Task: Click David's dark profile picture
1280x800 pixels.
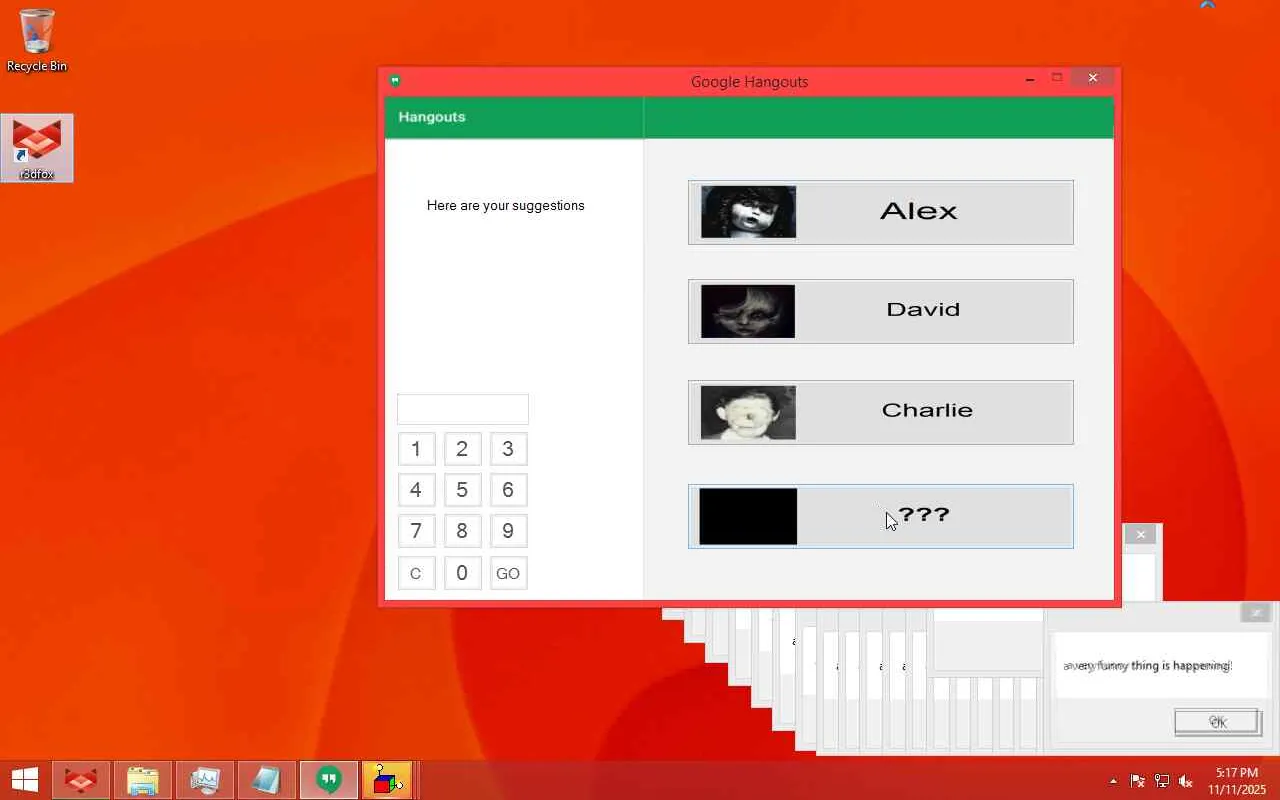Action: (x=748, y=311)
